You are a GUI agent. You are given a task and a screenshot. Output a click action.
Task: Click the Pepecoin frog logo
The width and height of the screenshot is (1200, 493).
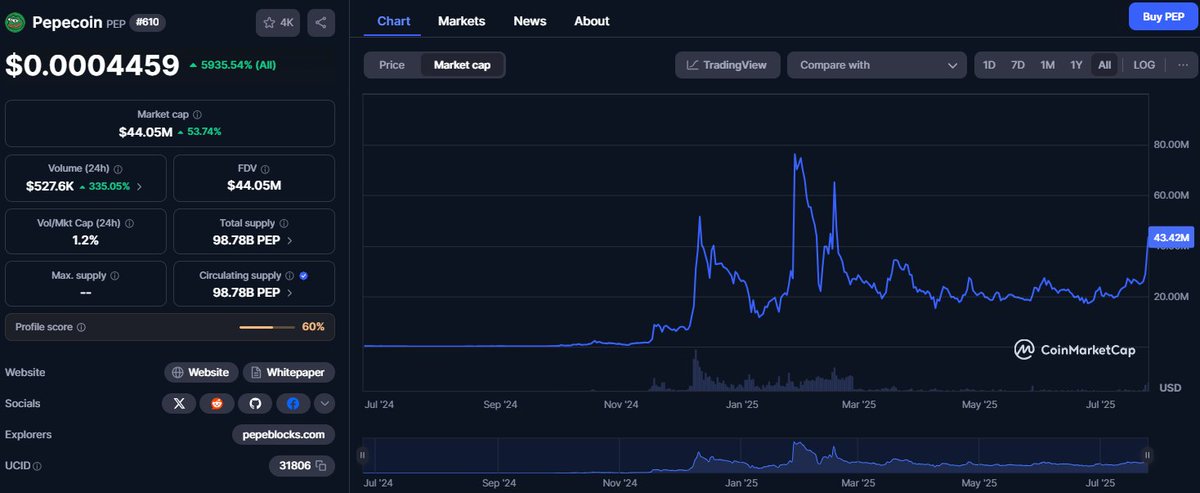pyautogui.click(x=15, y=22)
